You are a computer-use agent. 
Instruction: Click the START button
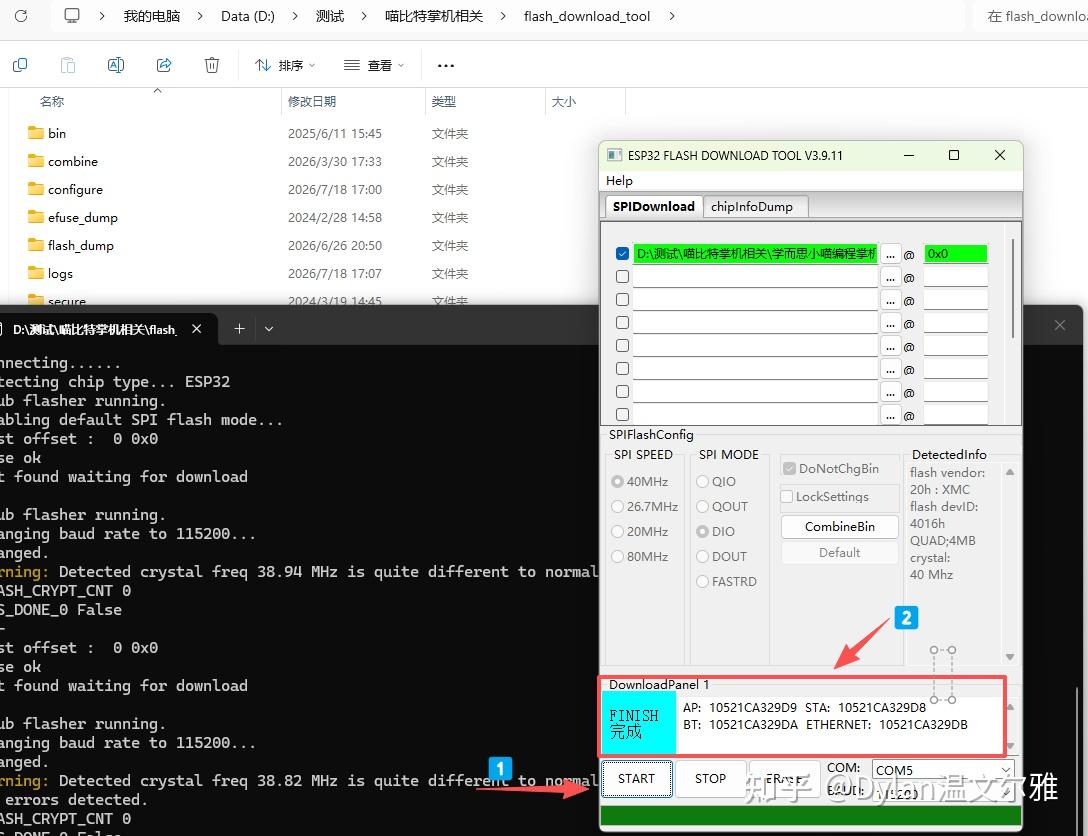(x=636, y=778)
